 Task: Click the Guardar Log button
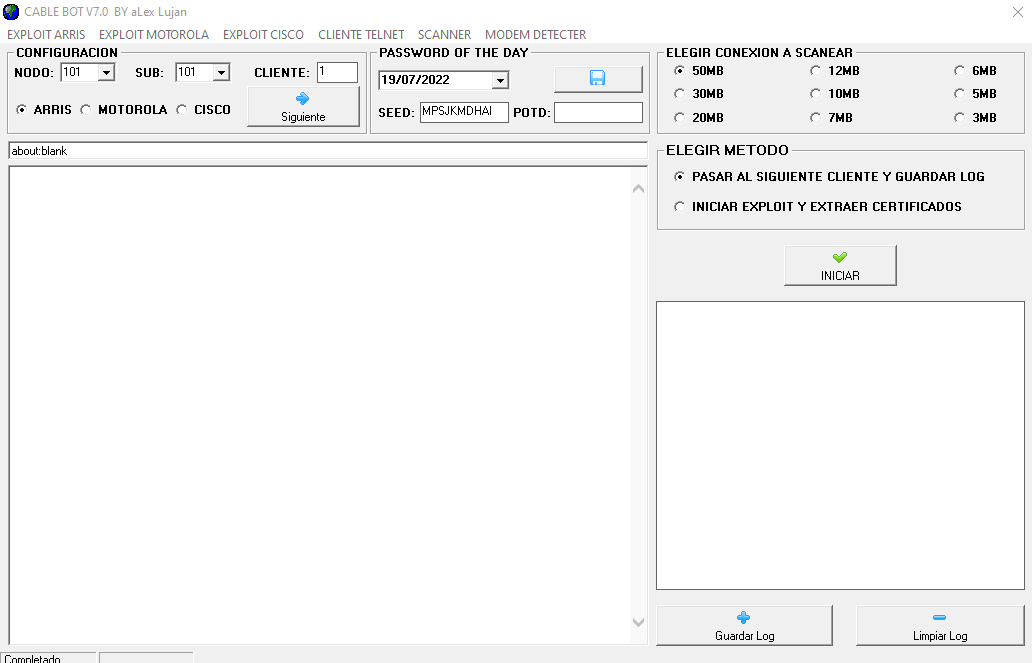(744, 625)
